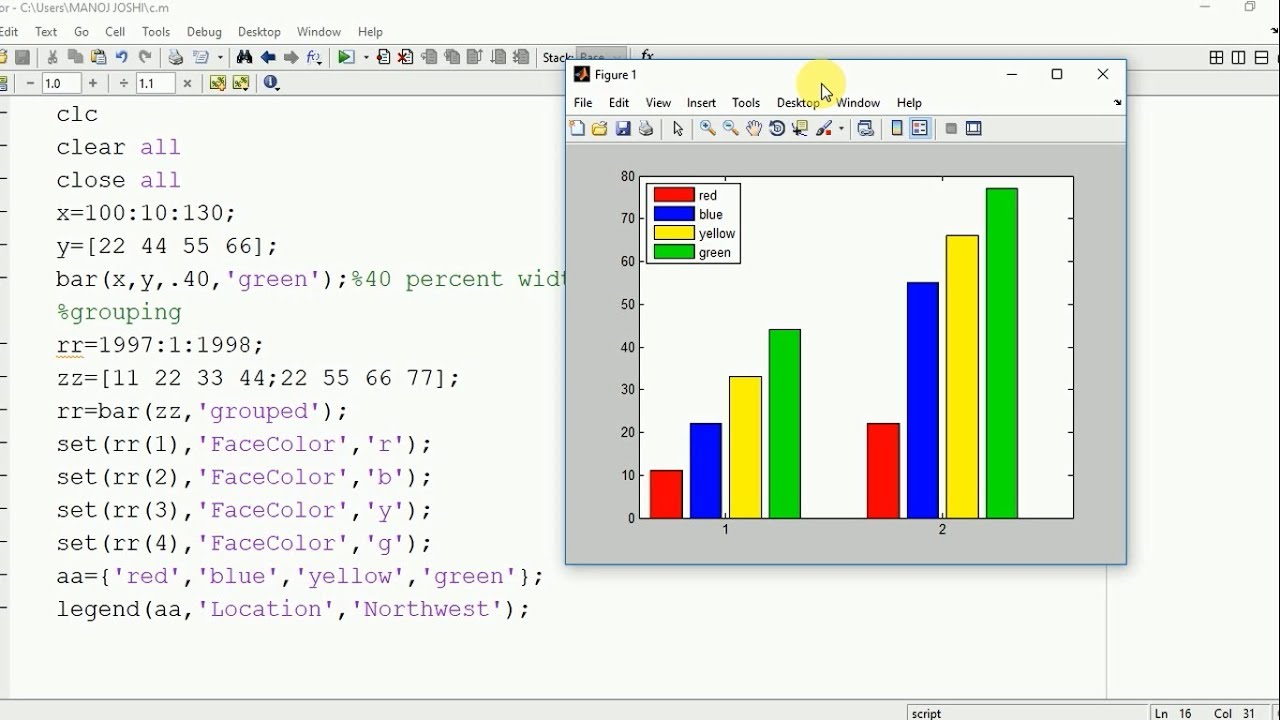The image size is (1280, 720).
Task: Open Go menu in Editor window
Action: point(82,32)
